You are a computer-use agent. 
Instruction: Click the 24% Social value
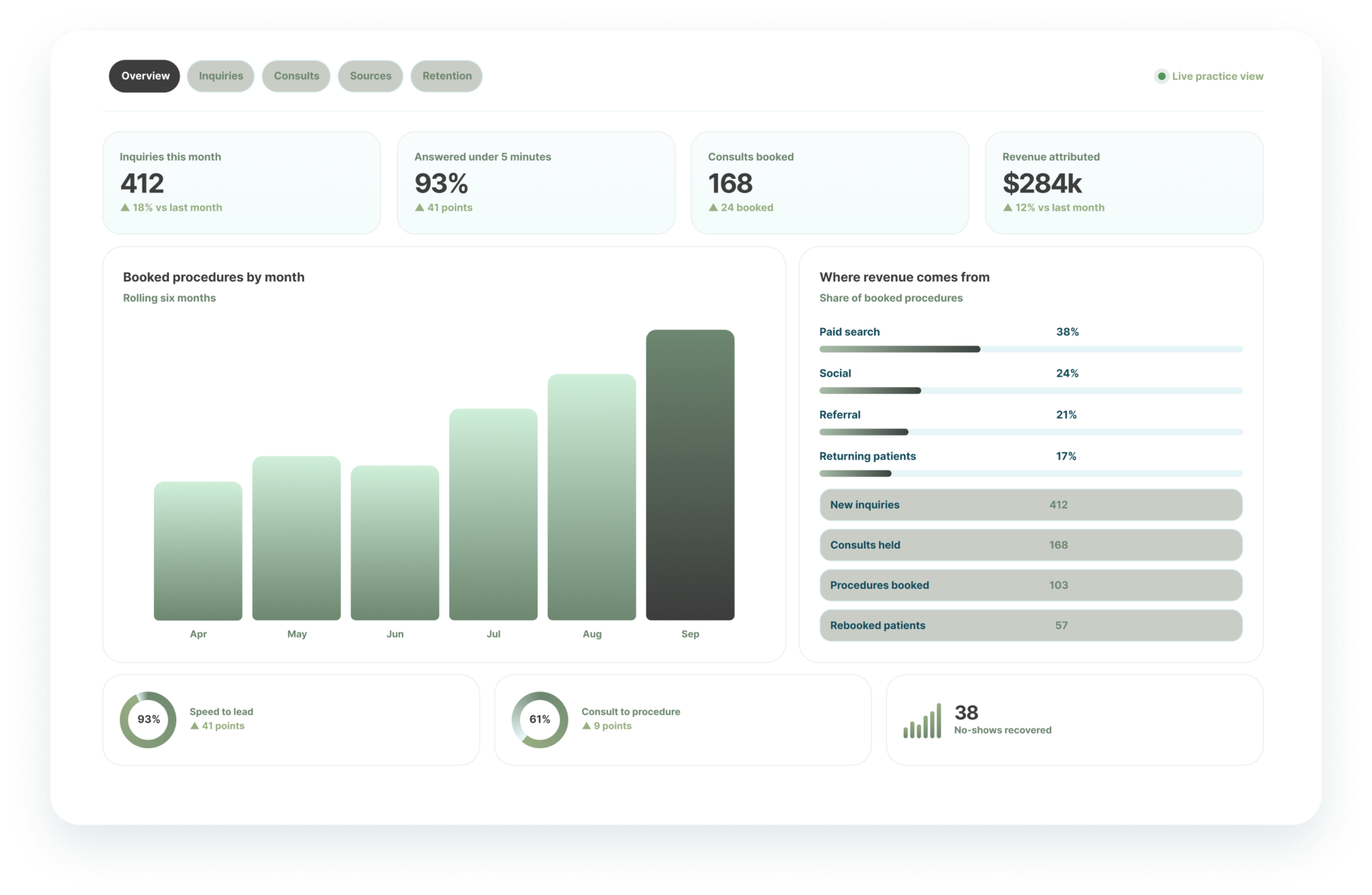point(1067,373)
